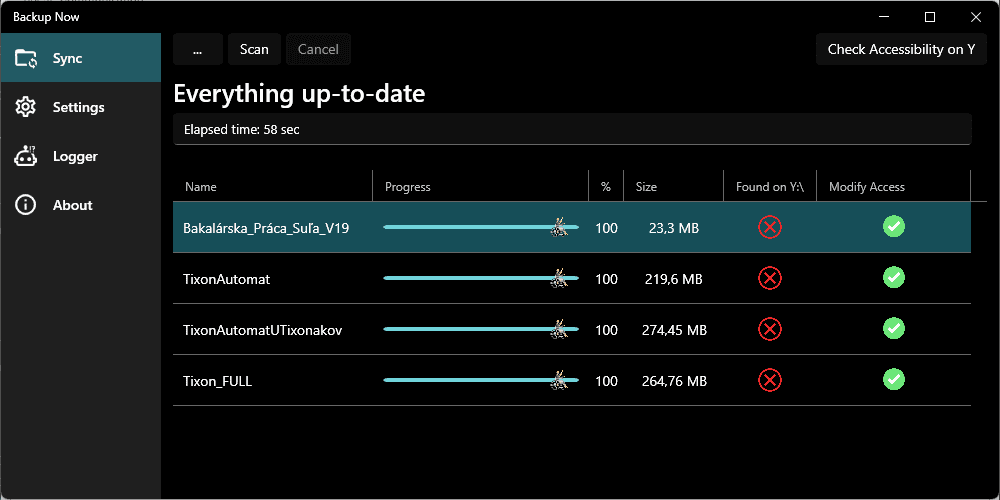Click green checkmark for TixonAutomatUTixonakov row
Screen dimensions: 1000x500
coord(894,328)
